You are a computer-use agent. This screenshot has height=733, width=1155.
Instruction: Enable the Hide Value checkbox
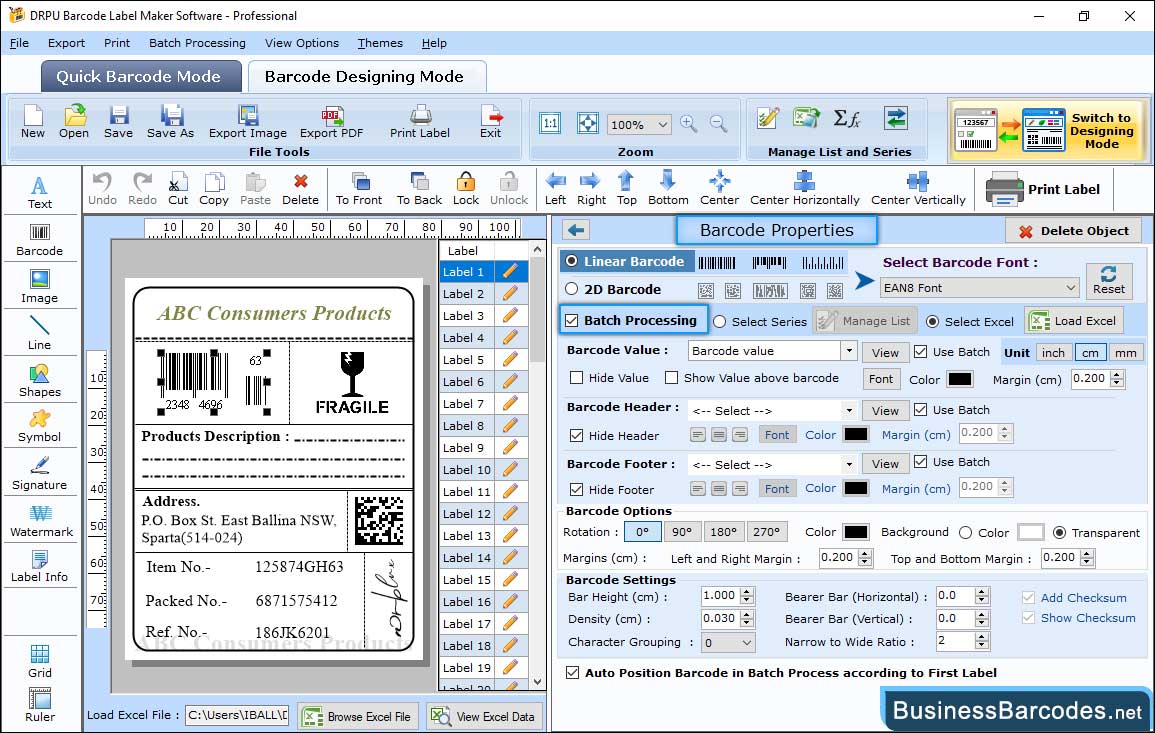point(577,377)
